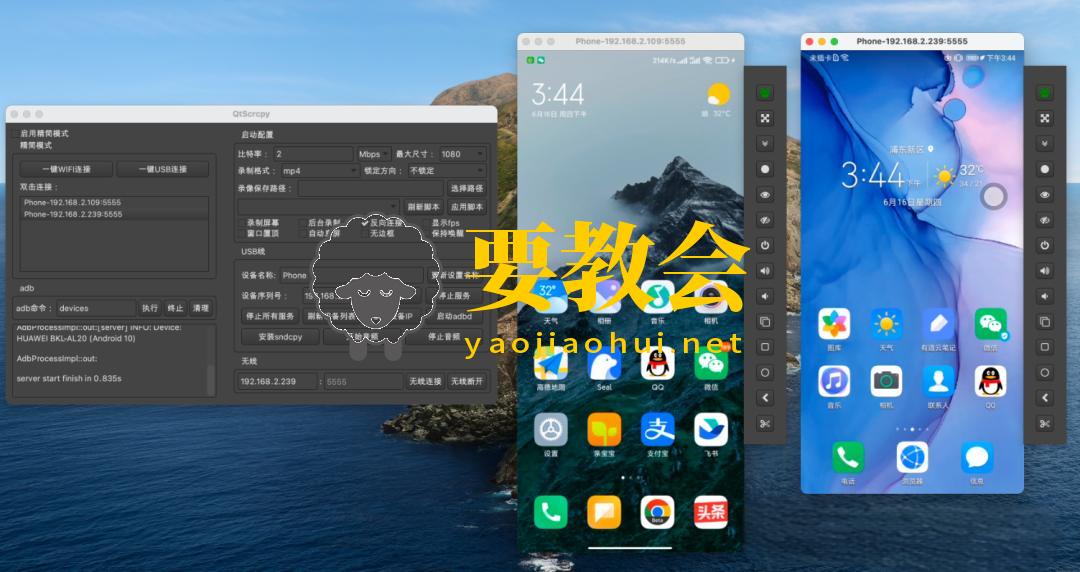
Task: Click the adb log scrollbar handle
Action: (x=211, y=379)
